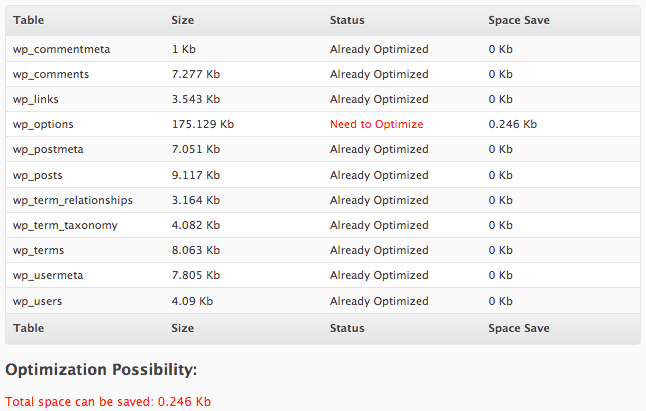Image resolution: width=646 pixels, height=411 pixels.
Task: Click the red Need to Optimize status
Action: click(x=377, y=124)
